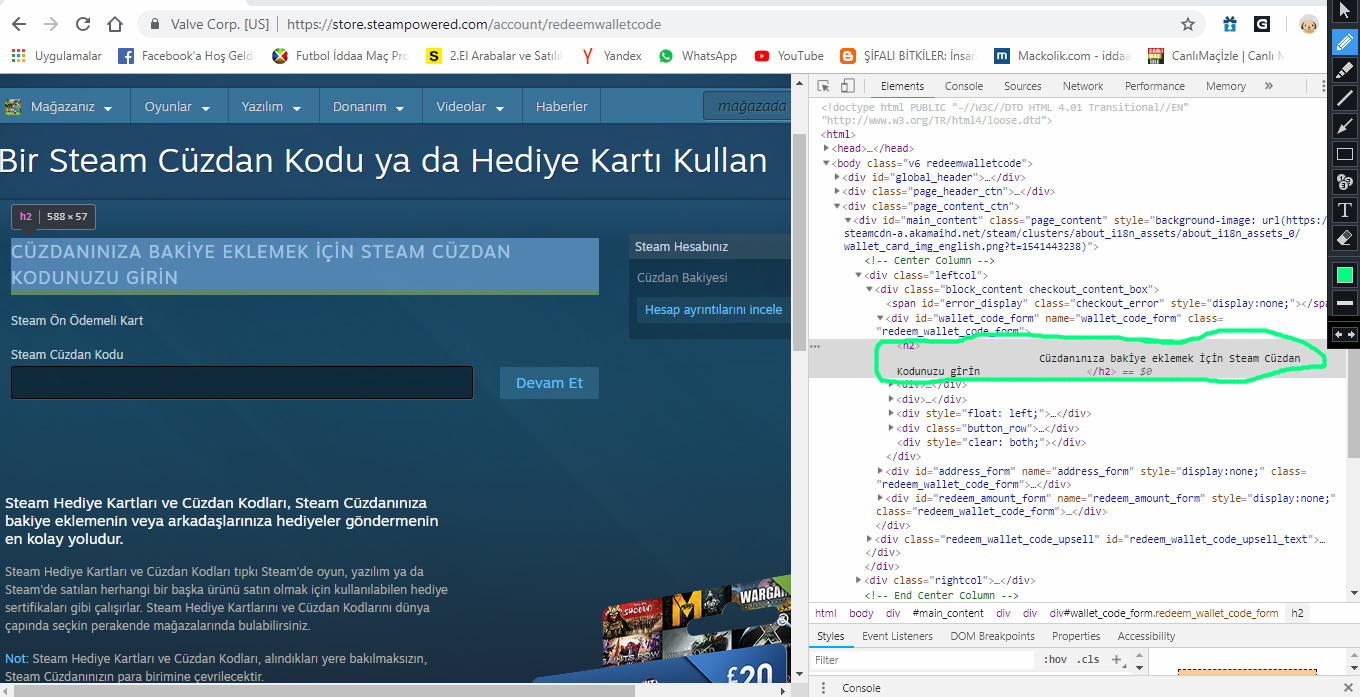Select the eraser tool
The width and height of the screenshot is (1360, 697).
[1345, 238]
